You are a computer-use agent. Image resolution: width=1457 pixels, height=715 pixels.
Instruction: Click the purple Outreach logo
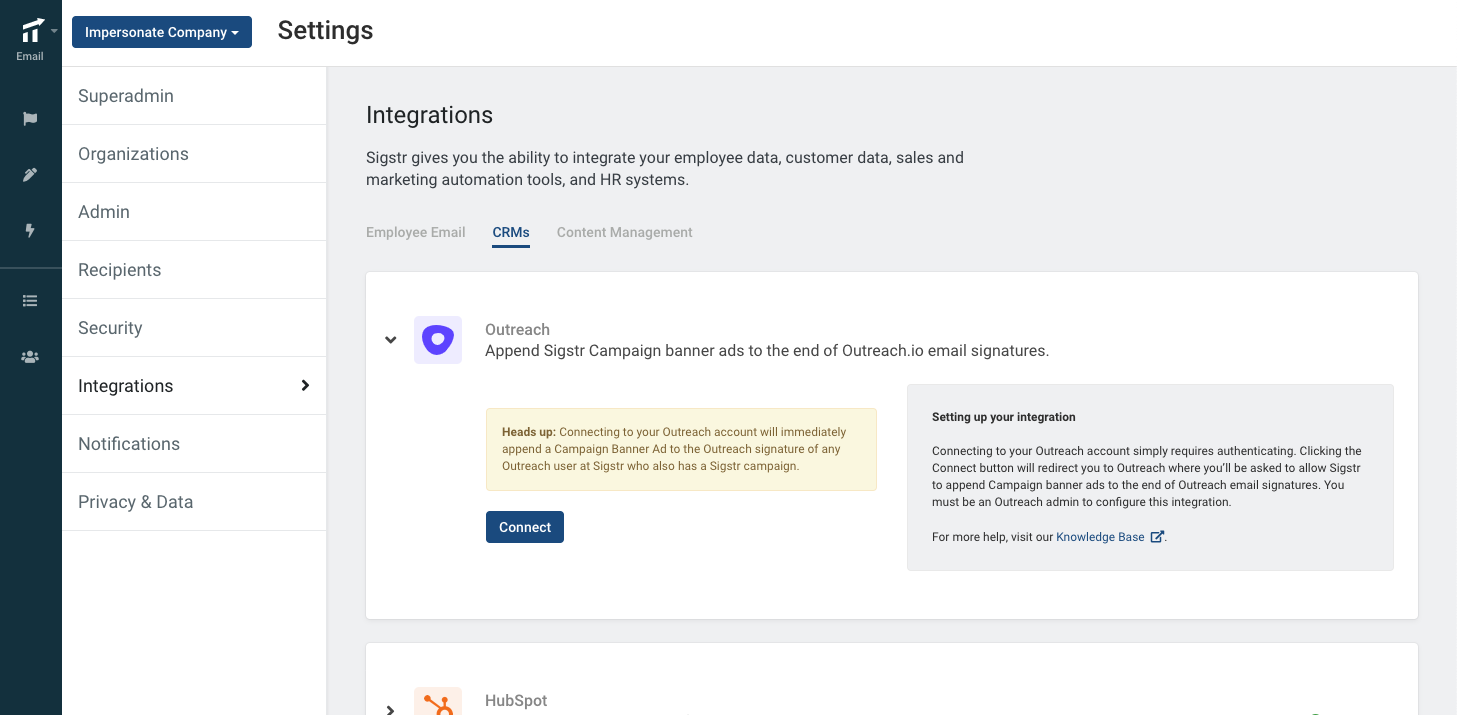(438, 340)
